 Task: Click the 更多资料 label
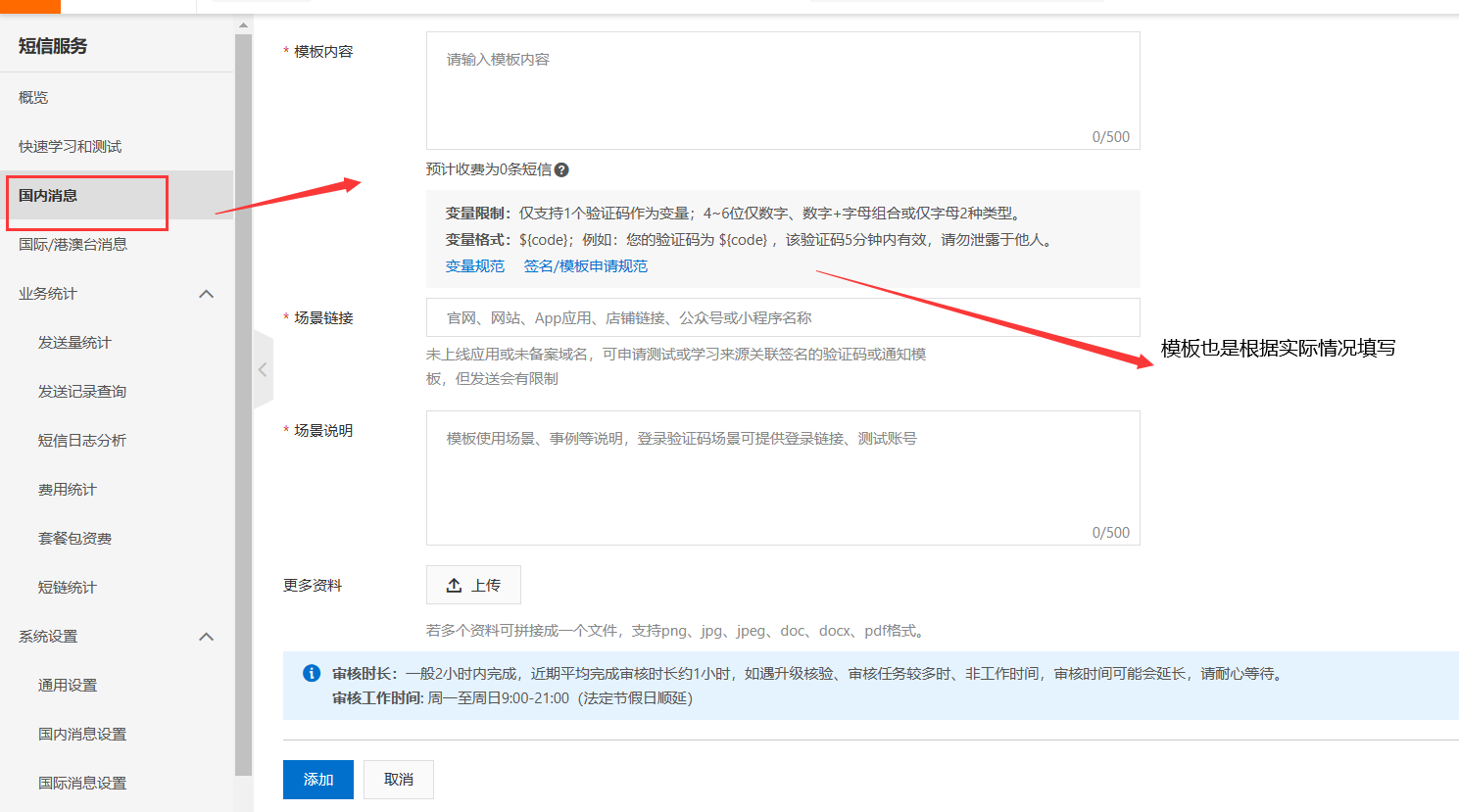313,586
